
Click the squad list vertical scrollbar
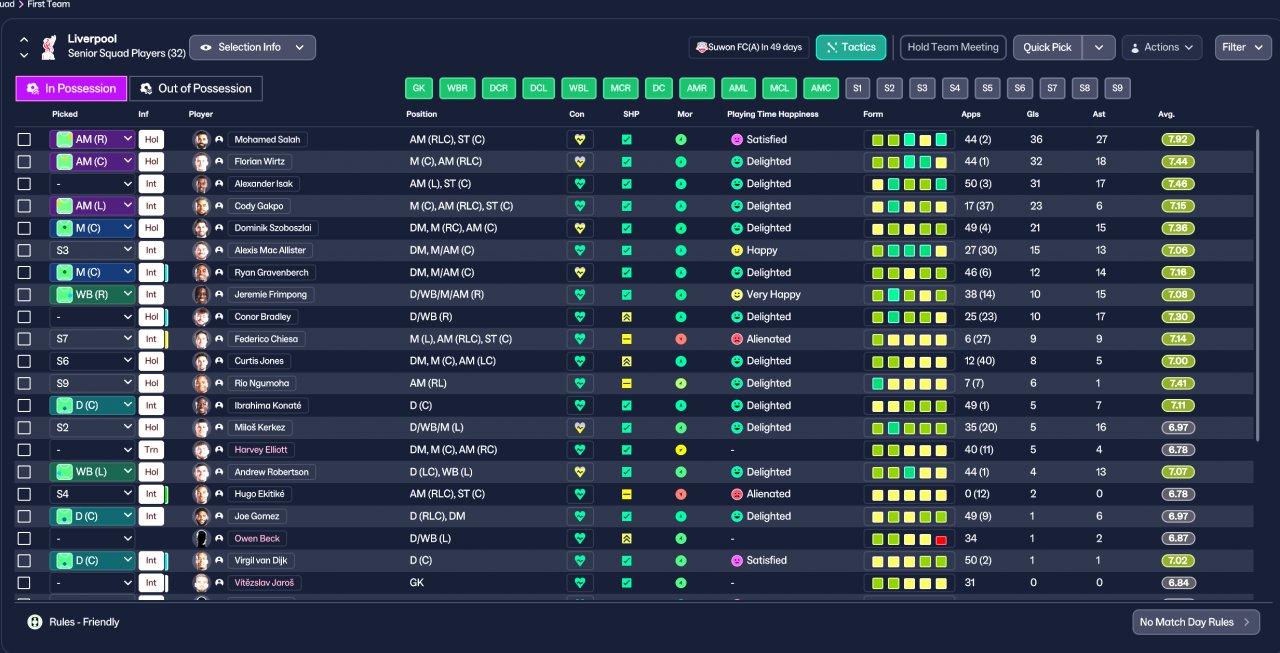tap(1257, 285)
